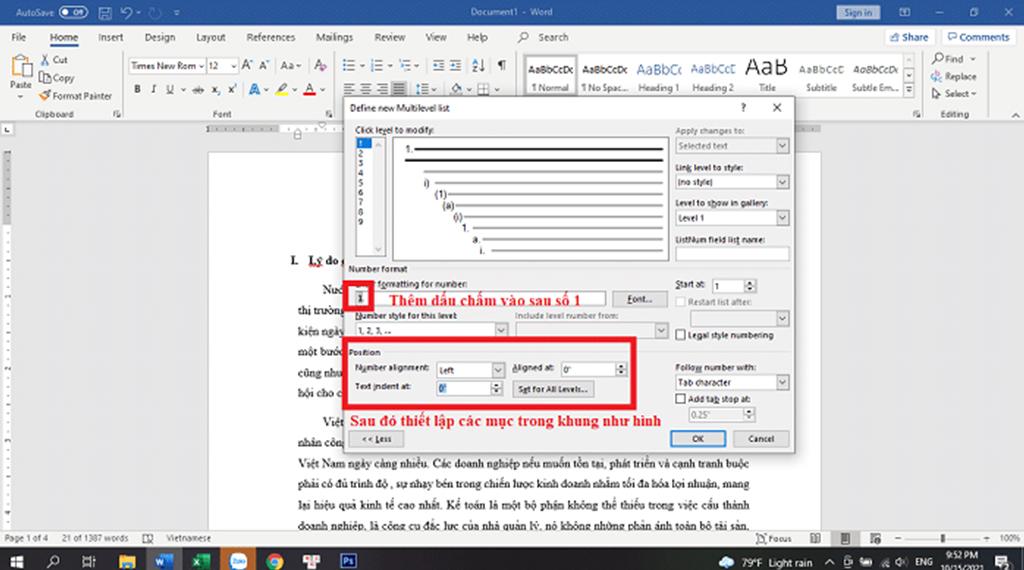The height and width of the screenshot is (570, 1024).
Task: Undo the last action
Action: 126,12
